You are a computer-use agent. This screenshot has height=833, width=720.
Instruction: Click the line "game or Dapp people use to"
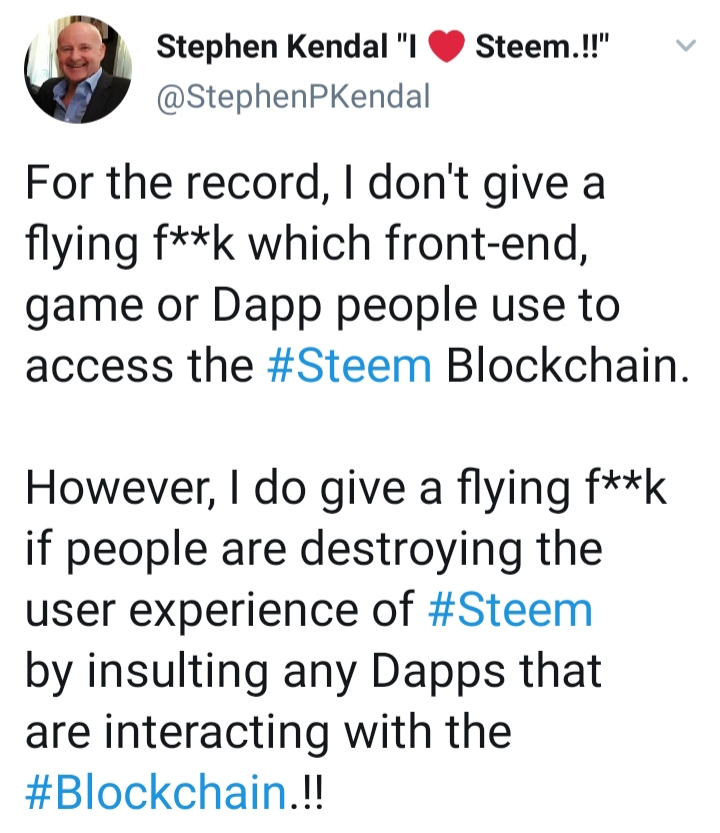(322, 307)
